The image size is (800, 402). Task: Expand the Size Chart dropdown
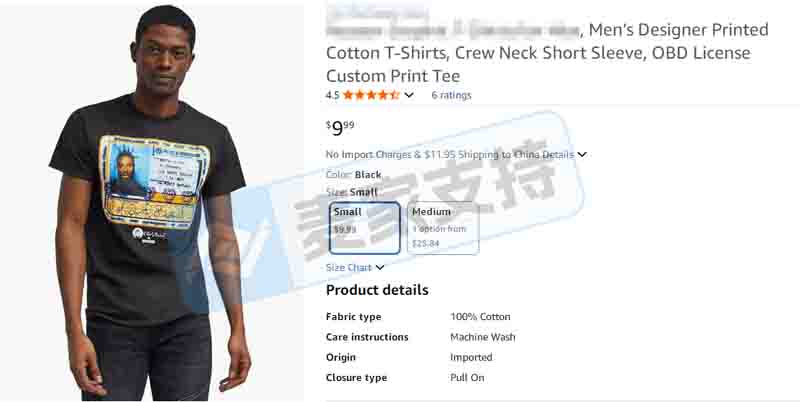click(380, 267)
